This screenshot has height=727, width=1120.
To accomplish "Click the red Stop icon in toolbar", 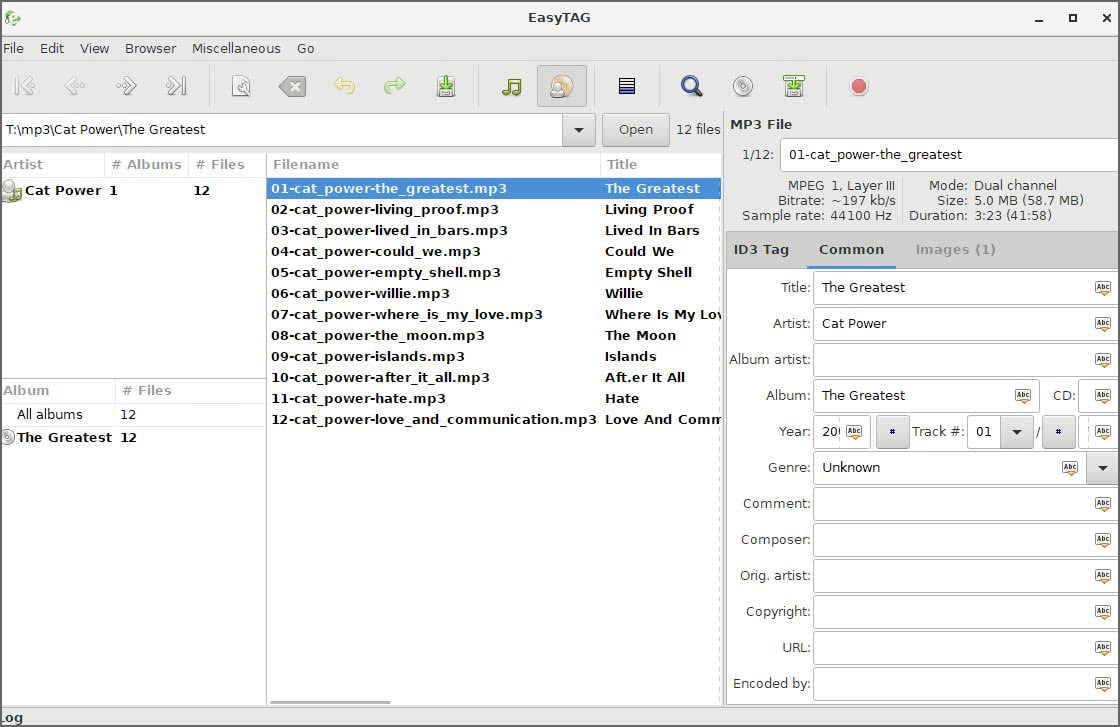I will 858,87.
